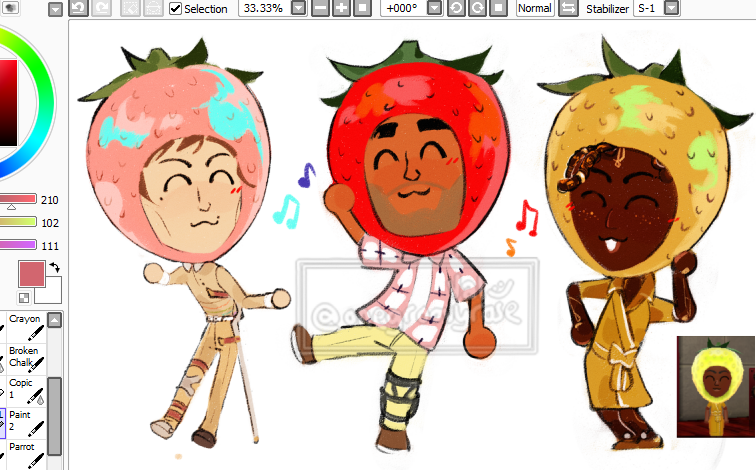The image size is (756, 470).
Task: Toggle the transparent color checker icon
Action: [x=24, y=298]
